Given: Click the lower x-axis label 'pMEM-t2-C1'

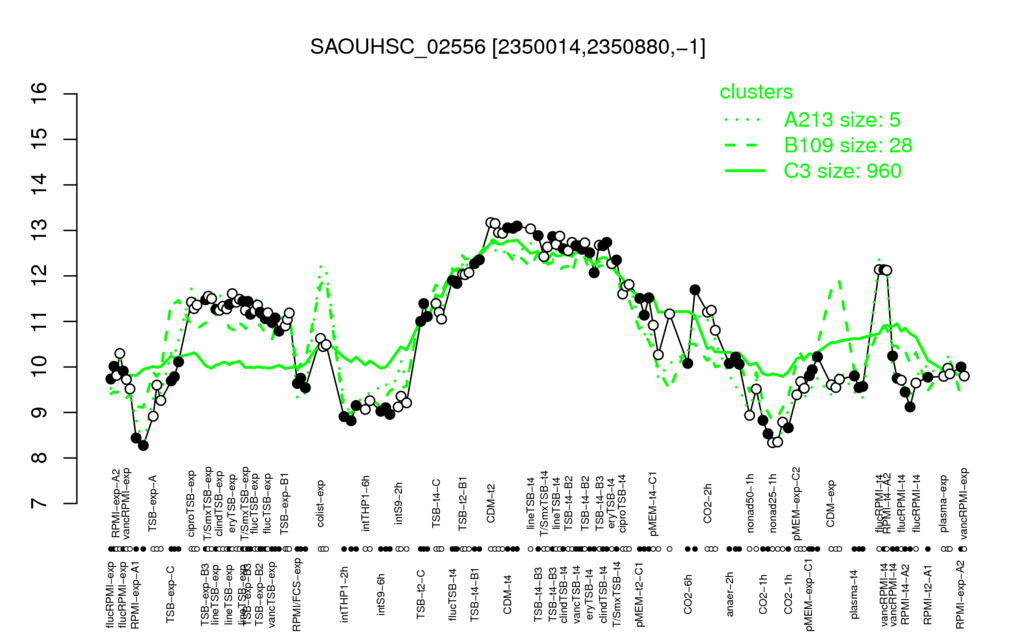Looking at the screenshot, I should click(x=638, y=593).
